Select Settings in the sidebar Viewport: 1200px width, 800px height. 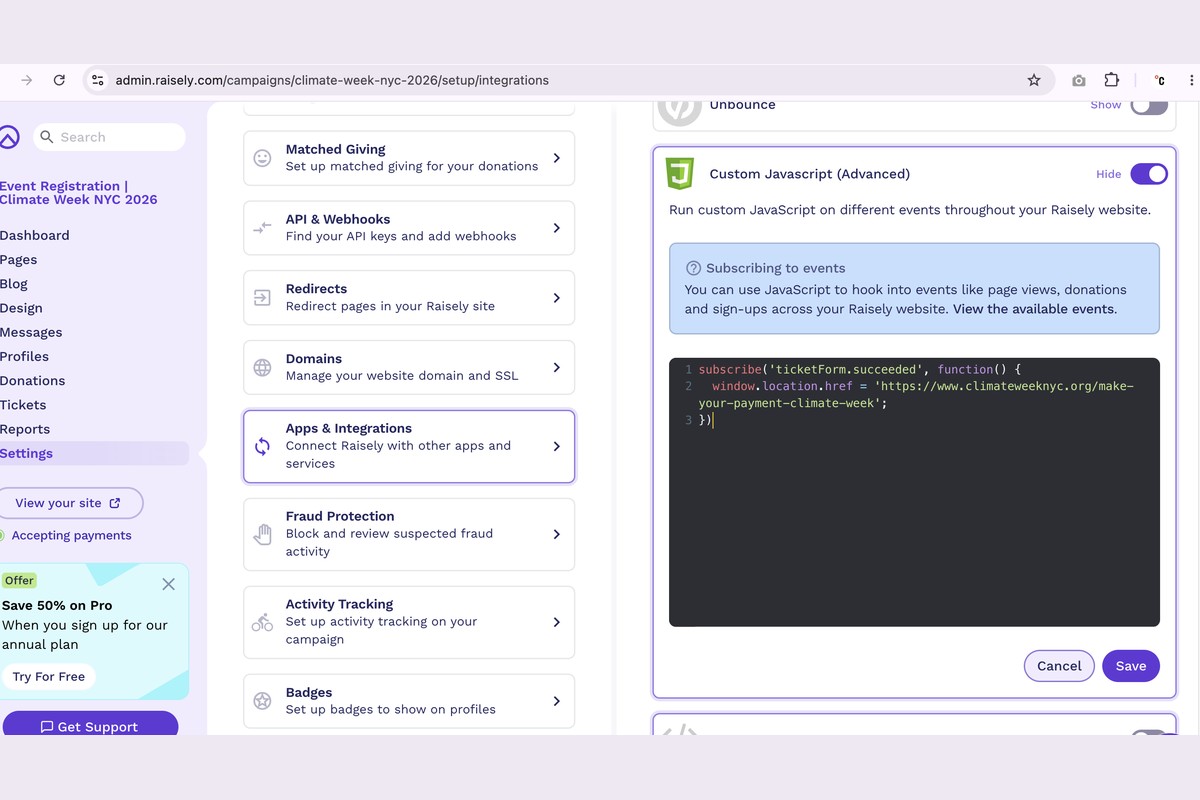(x=27, y=453)
